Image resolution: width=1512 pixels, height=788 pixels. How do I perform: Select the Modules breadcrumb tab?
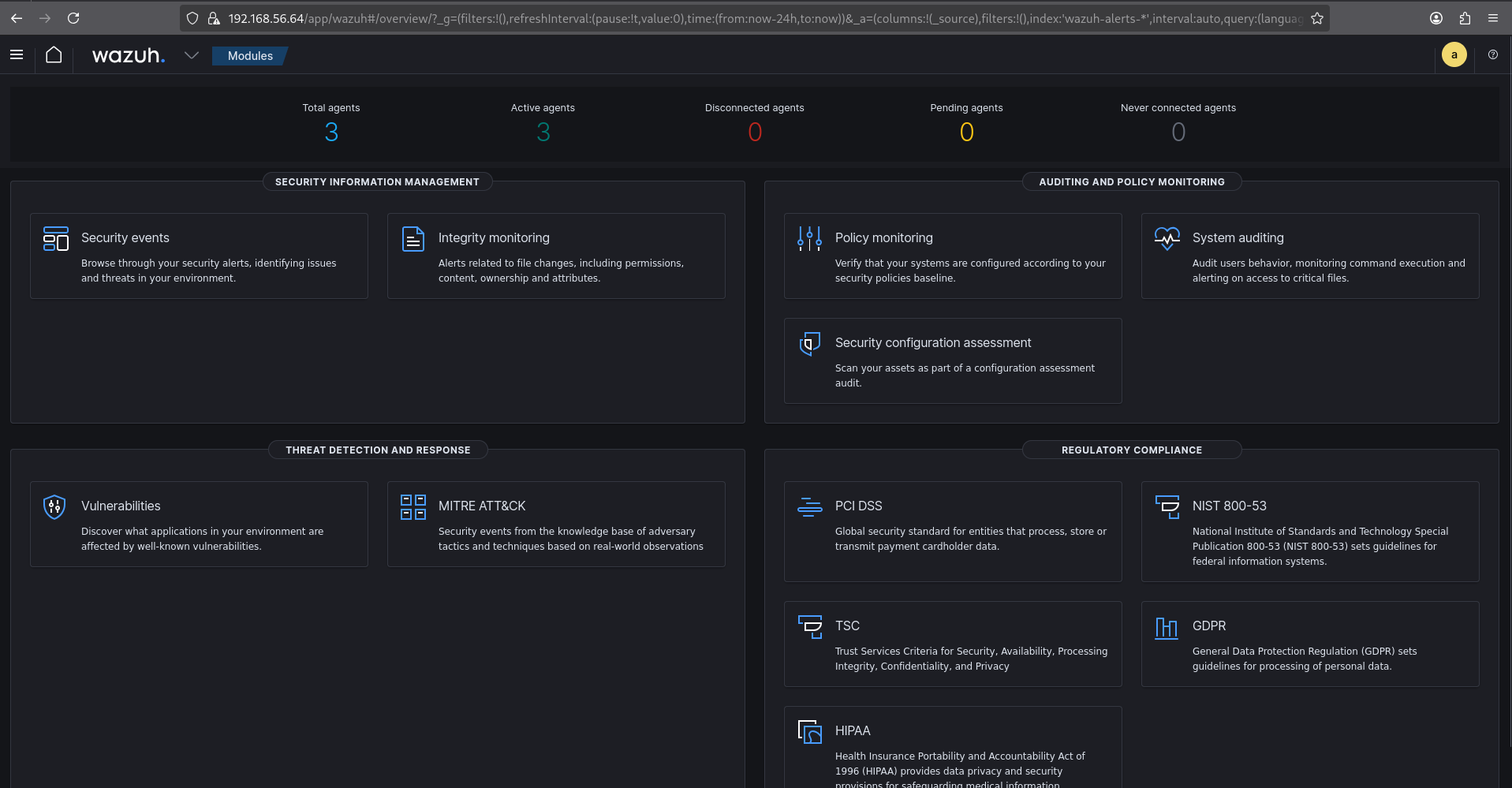pos(250,56)
